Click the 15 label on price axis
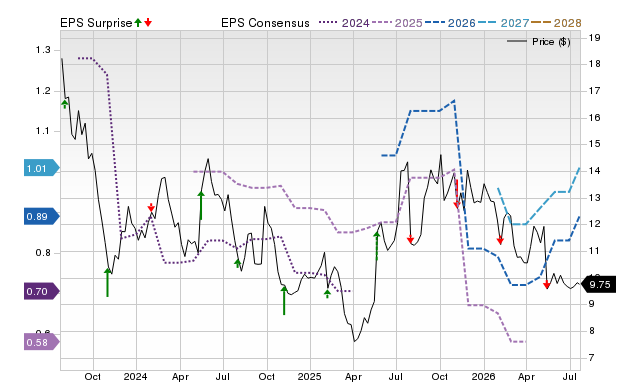The width and height of the screenshot is (640, 382). (594, 144)
